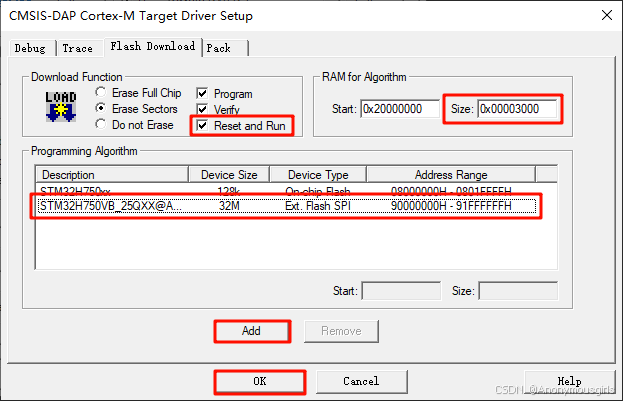Select the STM32H750xx algorithm row

coord(286,191)
